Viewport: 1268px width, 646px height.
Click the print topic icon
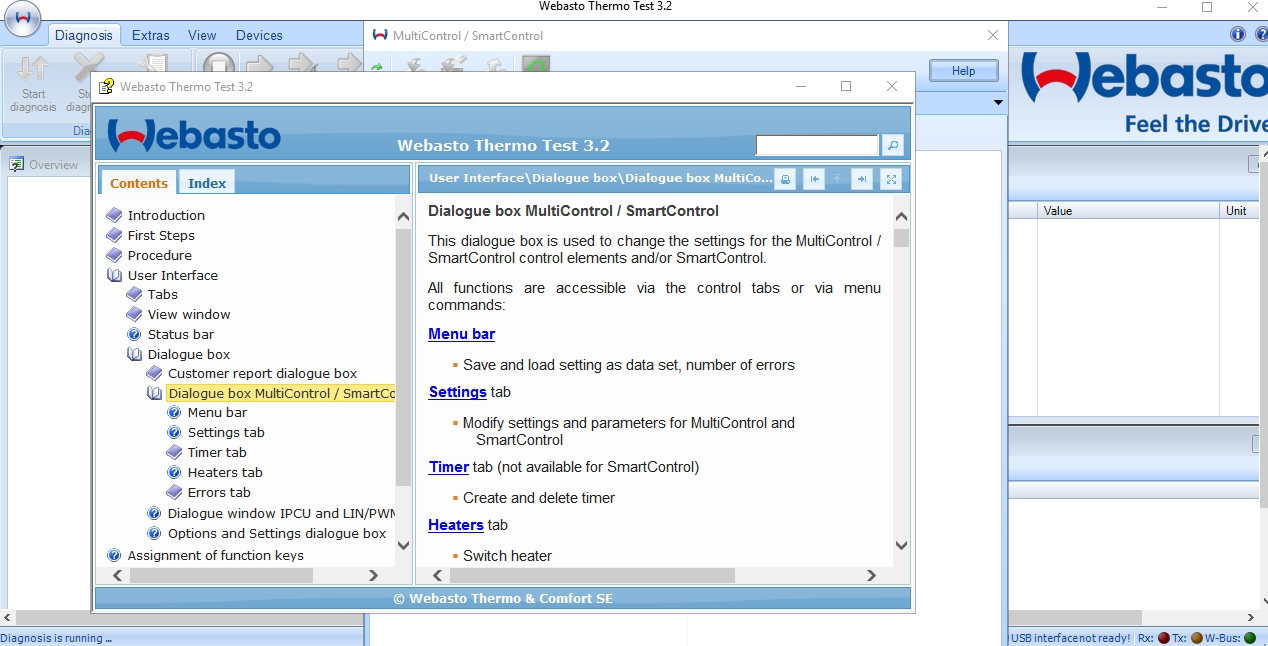tap(786, 179)
